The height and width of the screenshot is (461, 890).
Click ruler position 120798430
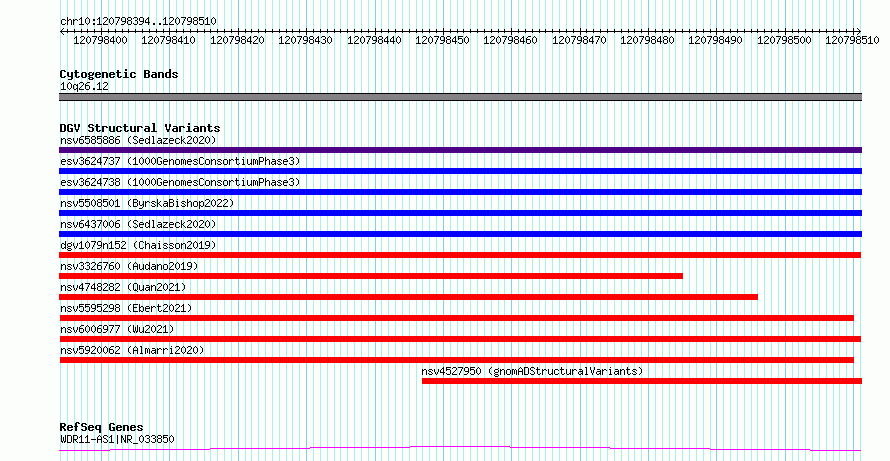coord(305,40)
